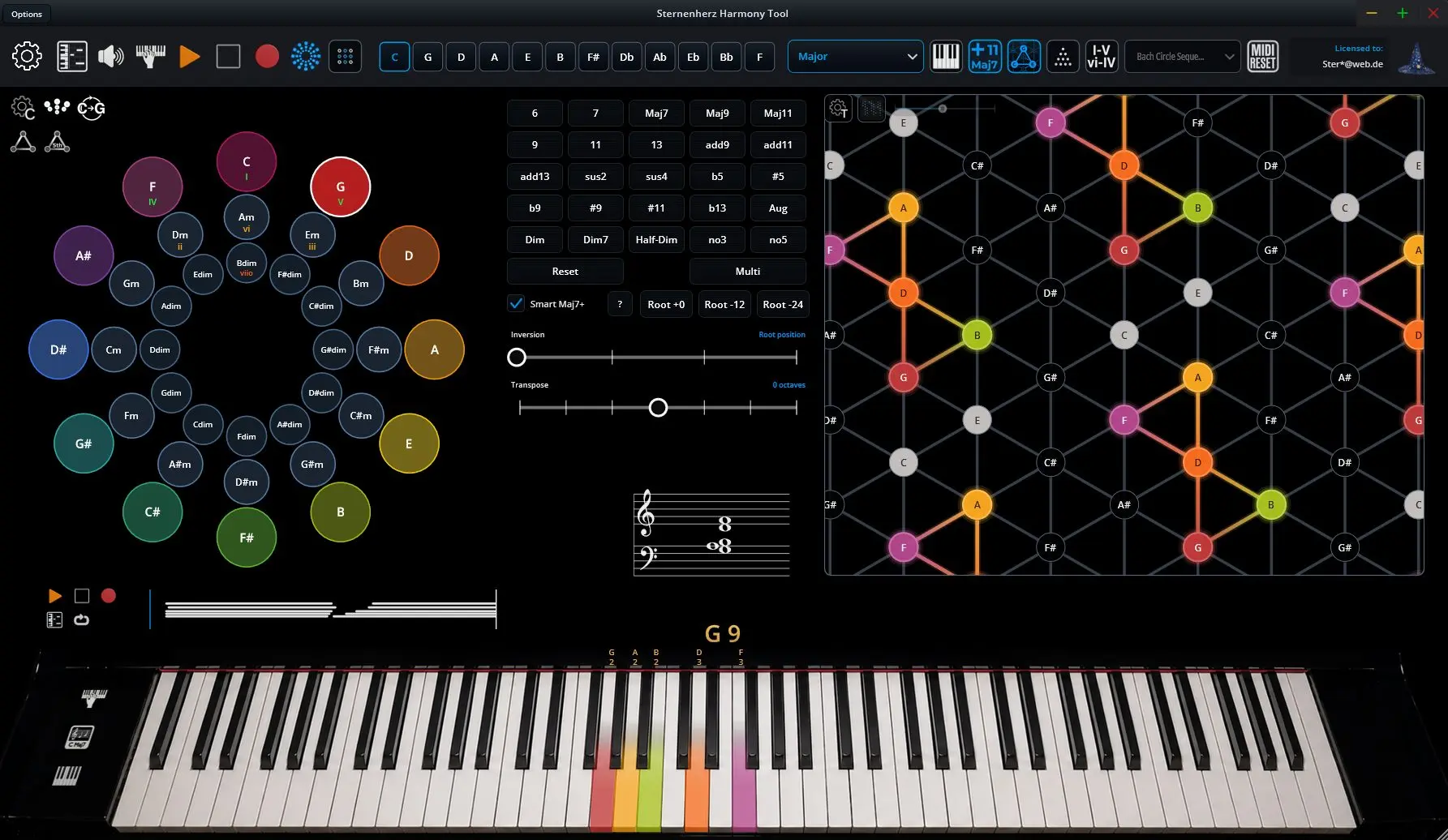The height and width of the screenshot is (840, 1448).
Task: Start playback with top orange play button
Action: click(189, 56)
